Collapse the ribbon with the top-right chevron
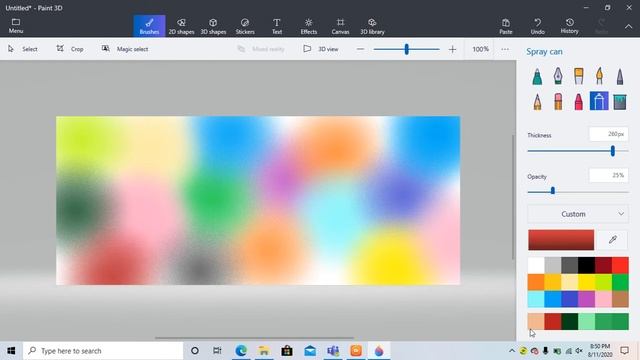Screen dimensions: 640x360 (x=629, y=26)
